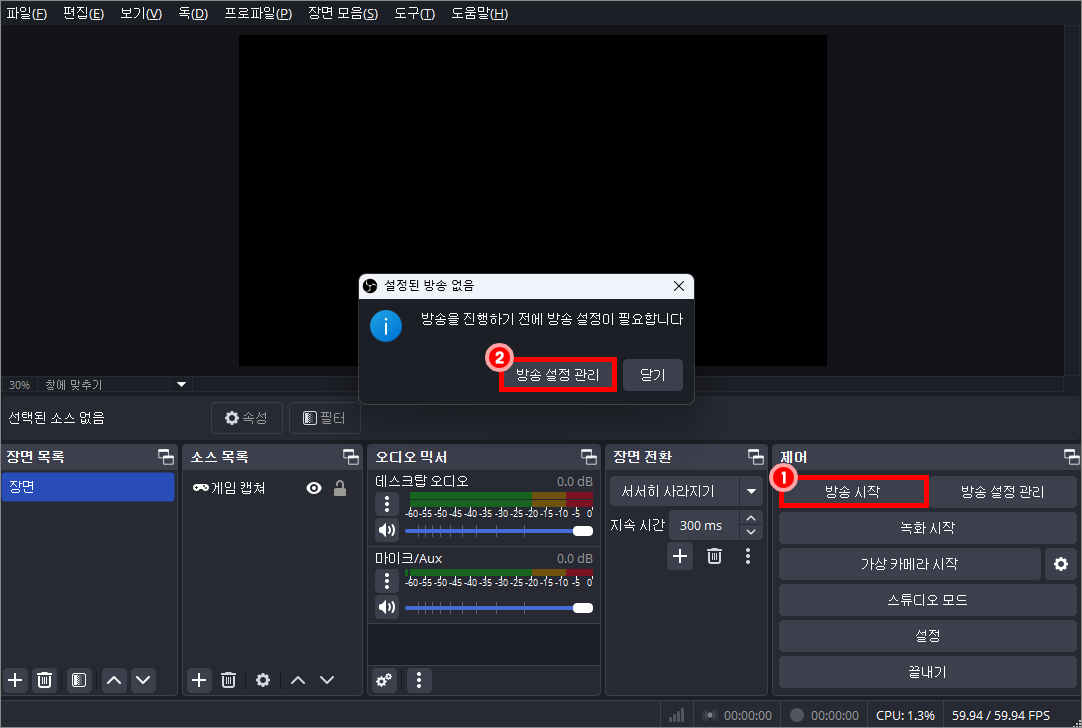Click 방송 설정 관리 in dialog
The height and width of the screenshot is (728, 1082).
pos(558,375)
